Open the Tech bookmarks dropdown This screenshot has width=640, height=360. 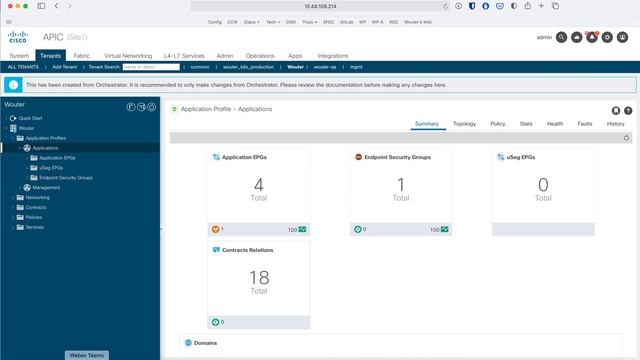tap(273, 22)
